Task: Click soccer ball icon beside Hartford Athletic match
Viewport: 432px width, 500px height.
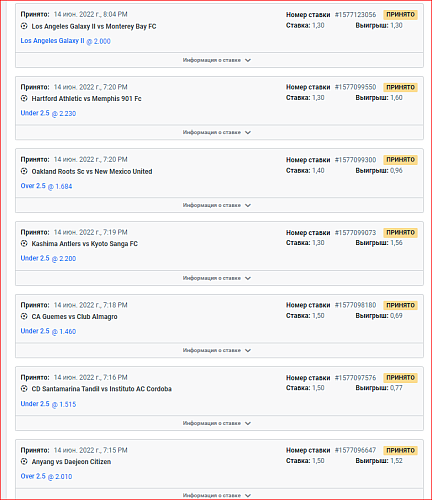Action: pos(24,98)
